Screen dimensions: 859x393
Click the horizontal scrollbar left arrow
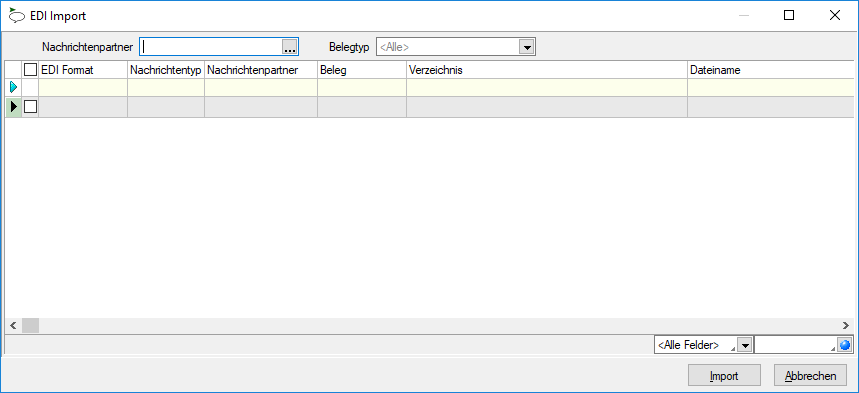[x=13, y=326]
